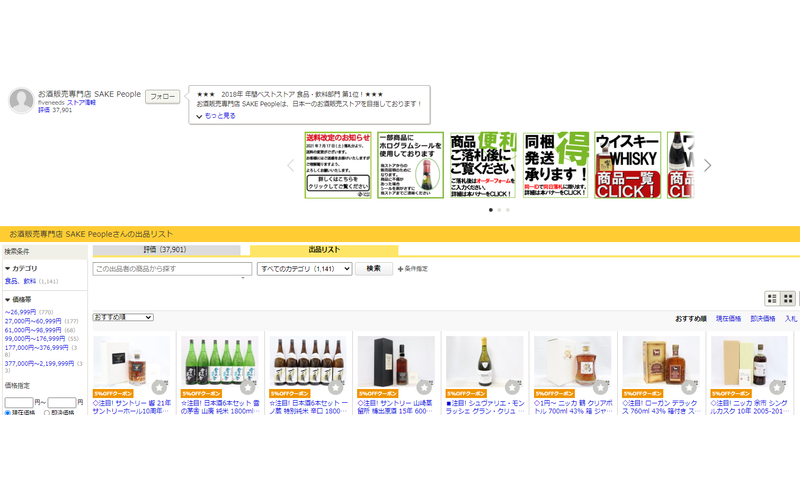Open the ニッカ 鶴 クリアボトル item title
Viewport: 800px width, 500px height.
[573, 407]
